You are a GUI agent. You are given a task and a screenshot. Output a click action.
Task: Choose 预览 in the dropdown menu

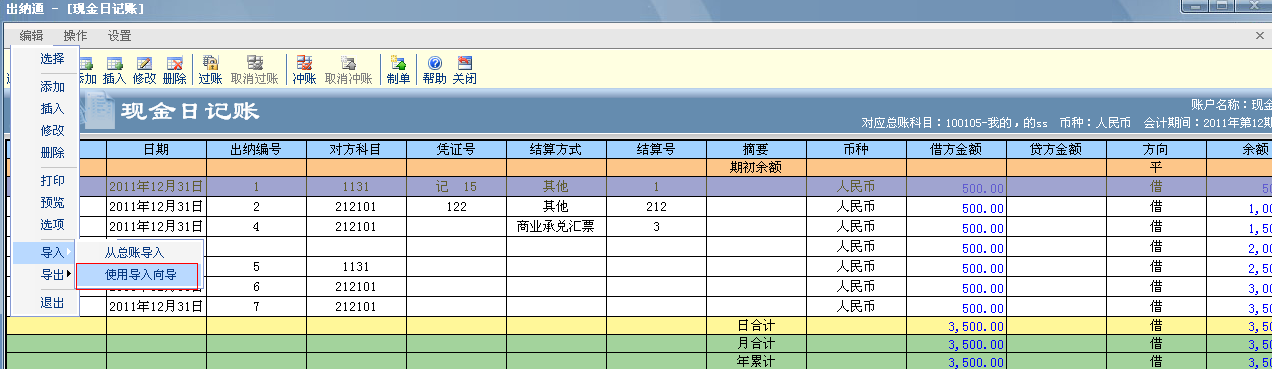coord(46,202)
